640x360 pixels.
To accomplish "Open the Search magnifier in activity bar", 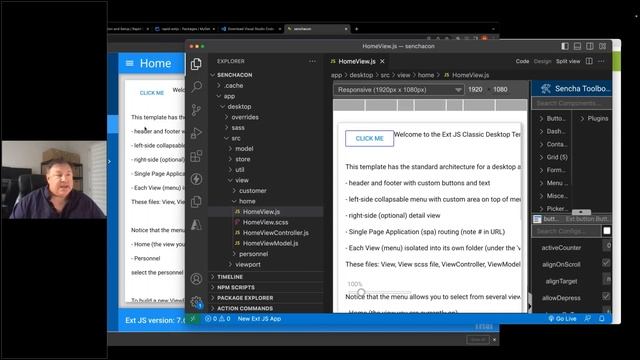I will 196,86.
